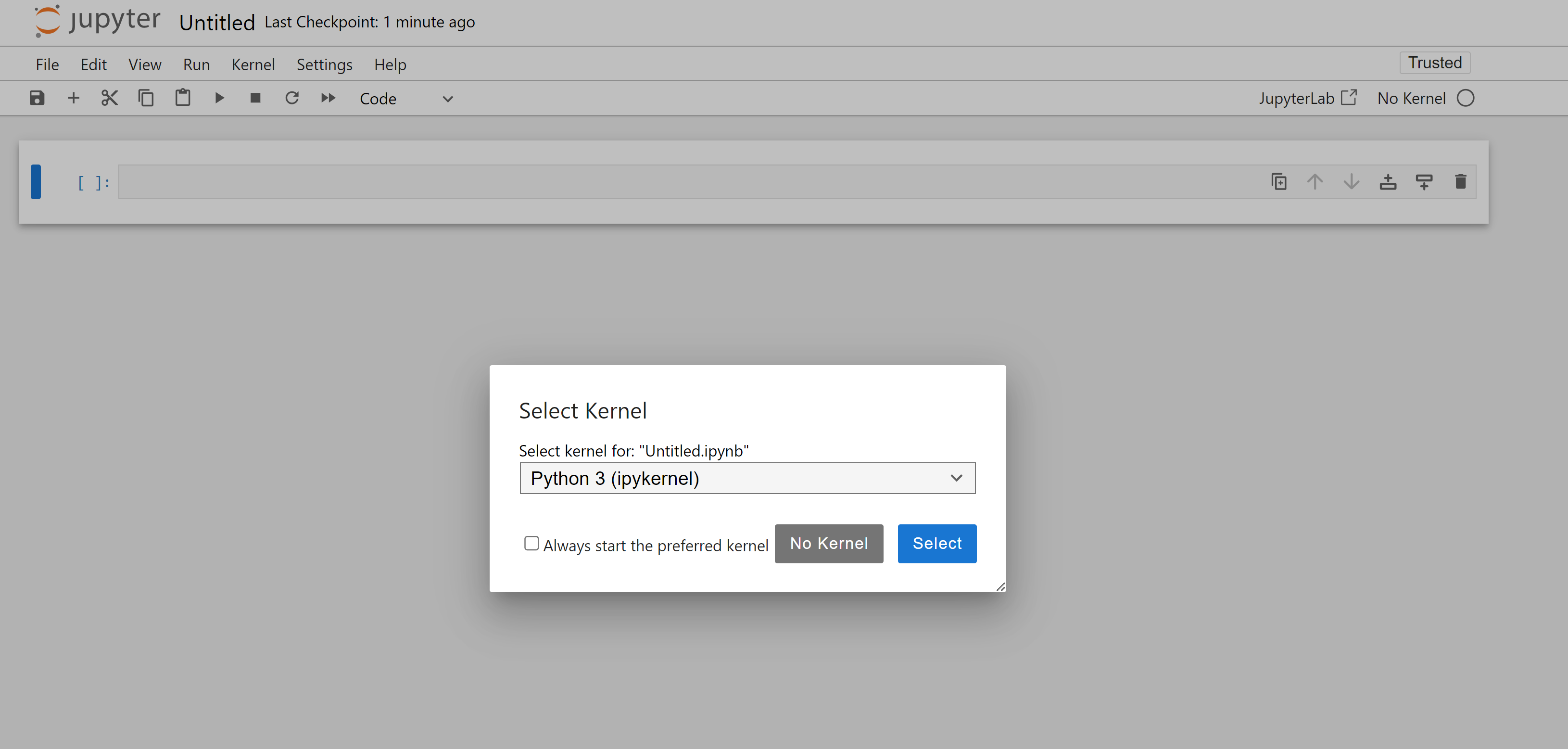The height and width of the screenshot is (749, 1568).
Task: Interrupt kernel with stop square icon
Action: coord(256,98)
